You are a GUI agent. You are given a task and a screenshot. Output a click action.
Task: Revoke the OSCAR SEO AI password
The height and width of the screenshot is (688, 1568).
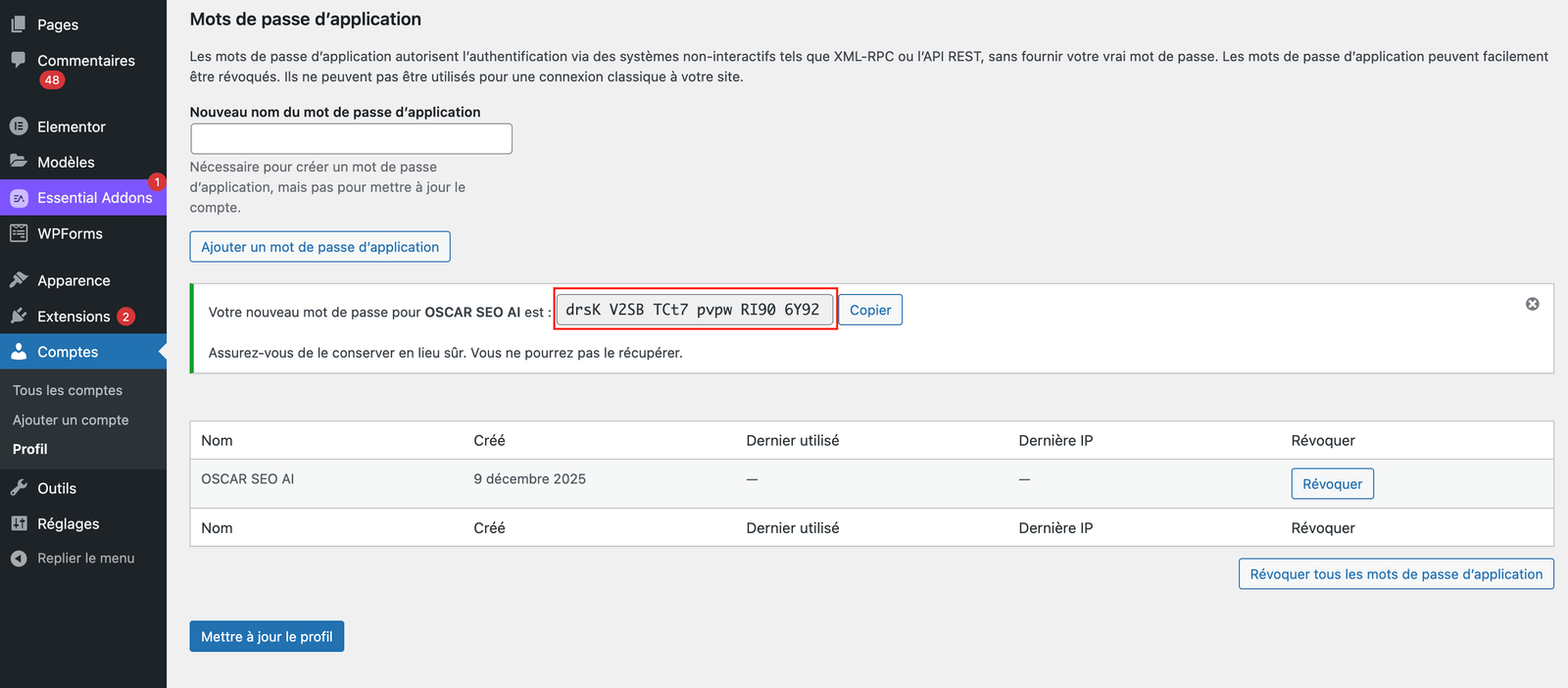(1332, 484)
